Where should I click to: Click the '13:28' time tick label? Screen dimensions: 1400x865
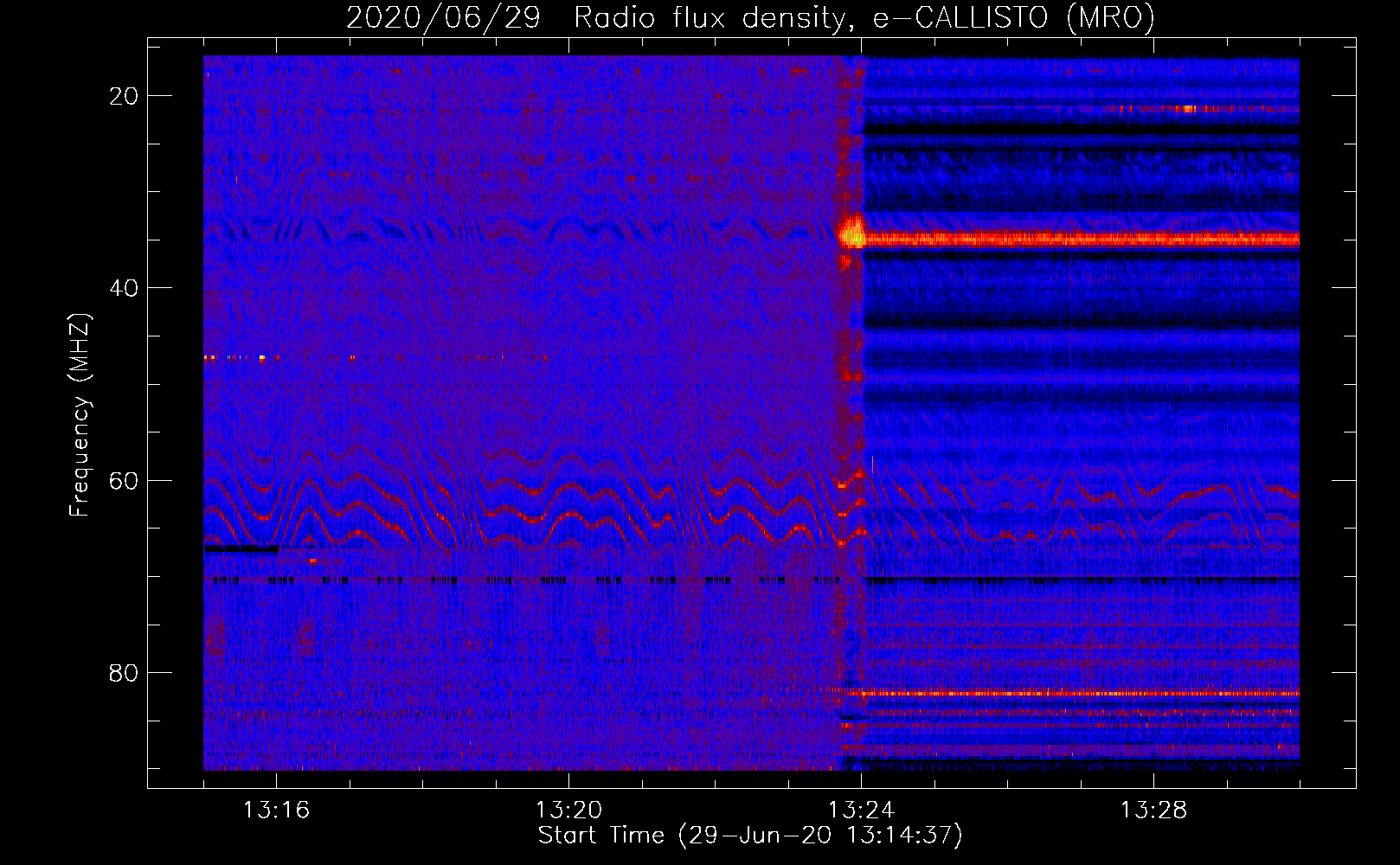[x=1153, y=811]
